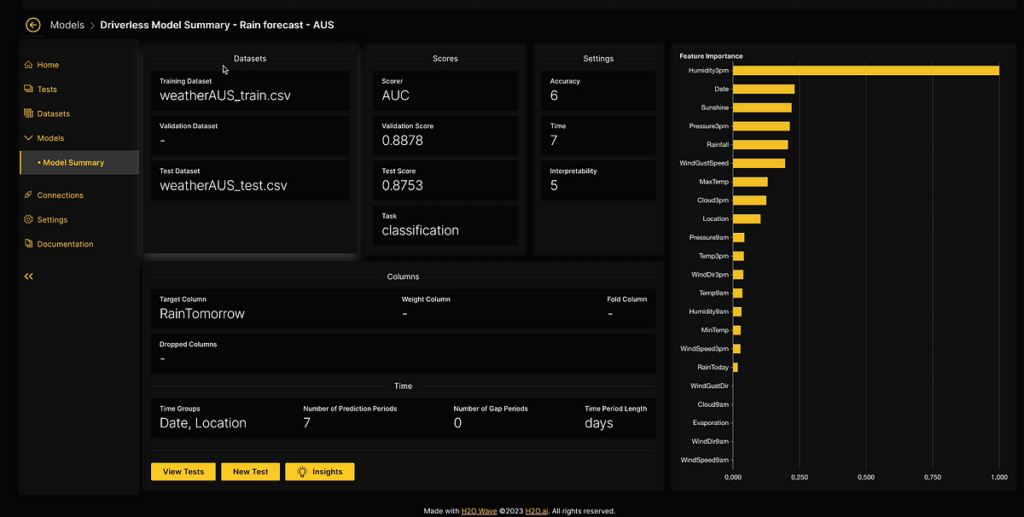Click the Models icon in sidebar
The image size is (1024, 517).
coord(28,138)
